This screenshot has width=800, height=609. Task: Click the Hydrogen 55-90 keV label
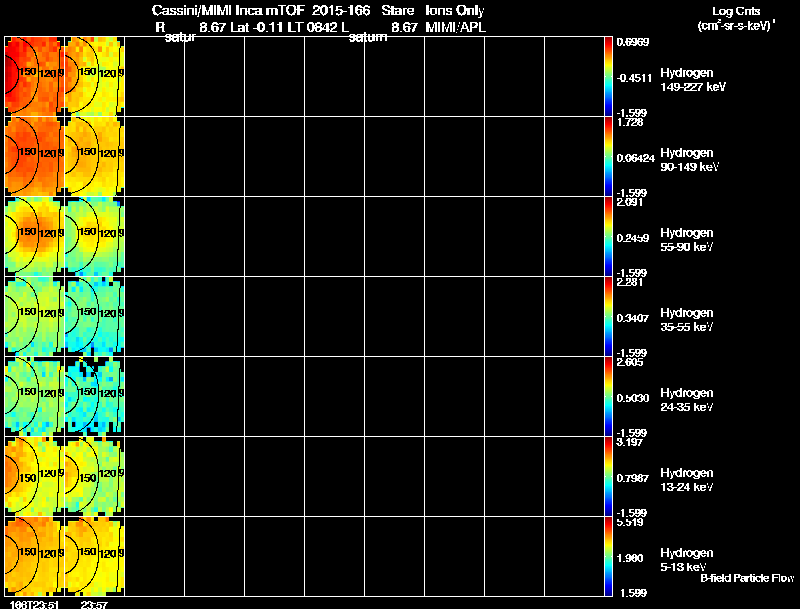[687, 240]
